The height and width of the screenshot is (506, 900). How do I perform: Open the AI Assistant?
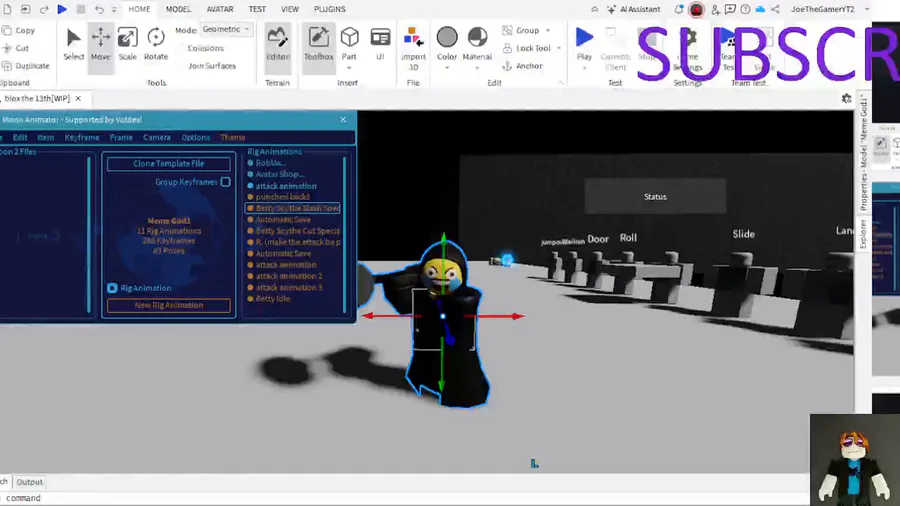(634, 9)
